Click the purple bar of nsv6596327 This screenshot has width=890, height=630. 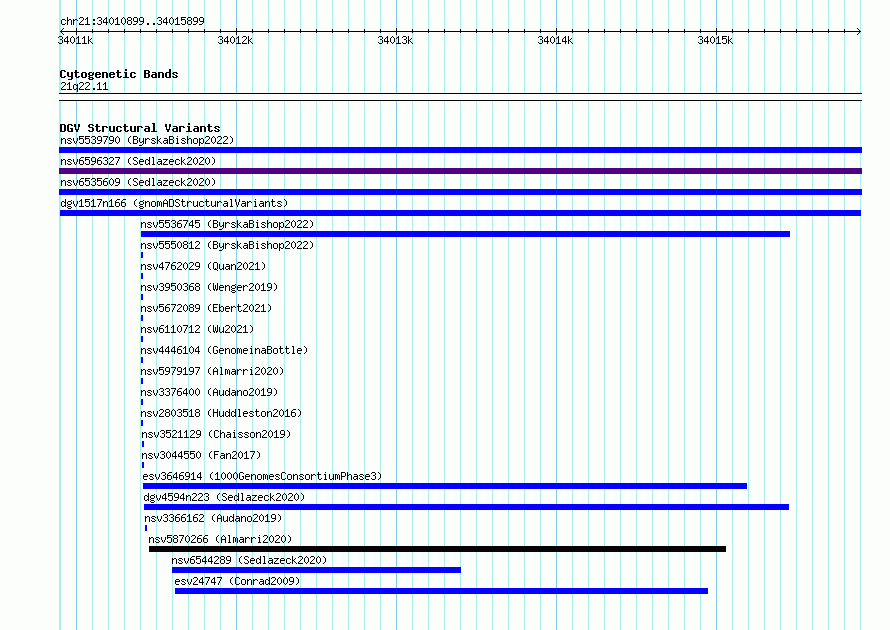point(460,171)
